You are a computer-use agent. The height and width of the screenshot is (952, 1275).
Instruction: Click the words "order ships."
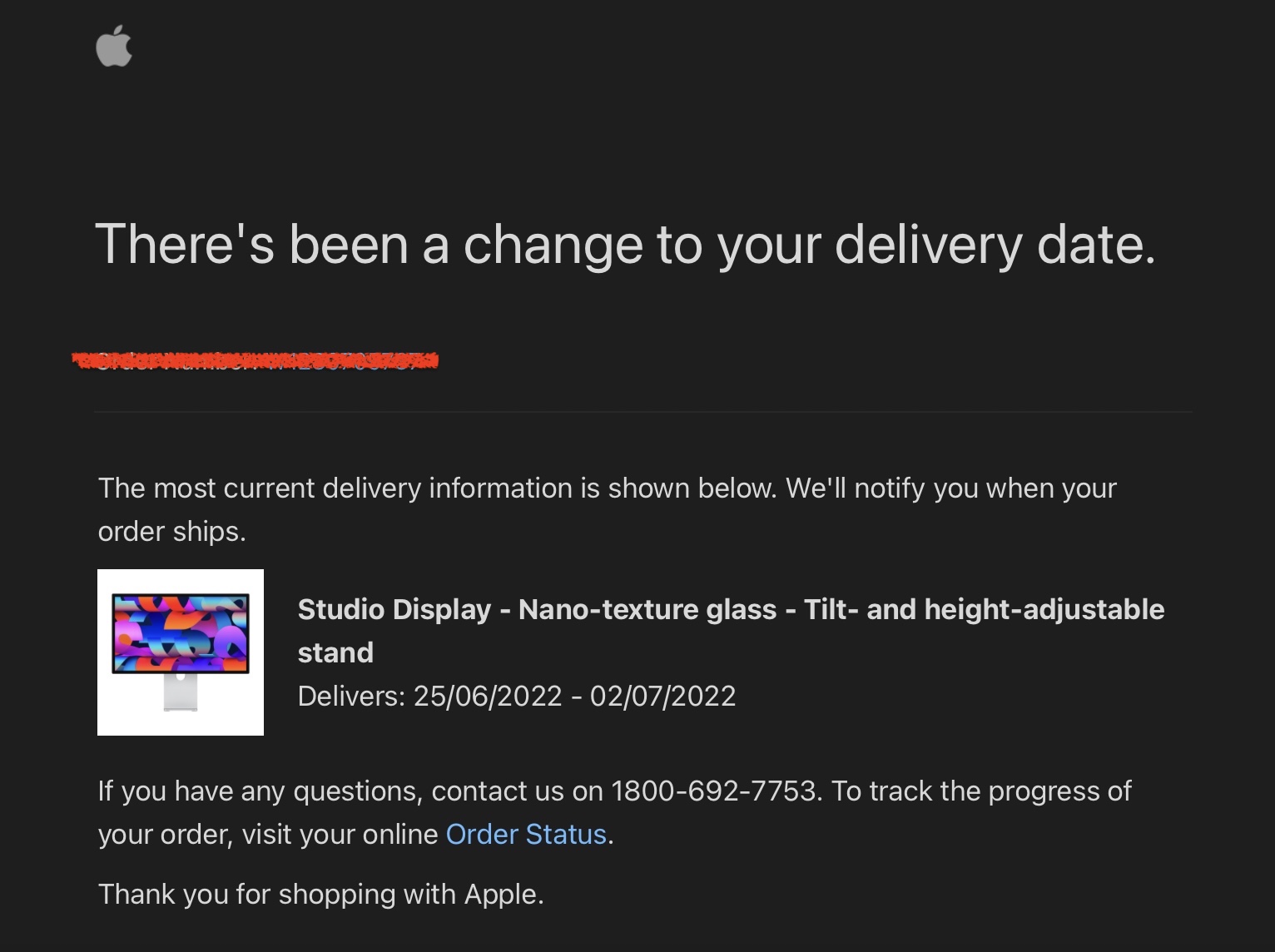(172, 531)
